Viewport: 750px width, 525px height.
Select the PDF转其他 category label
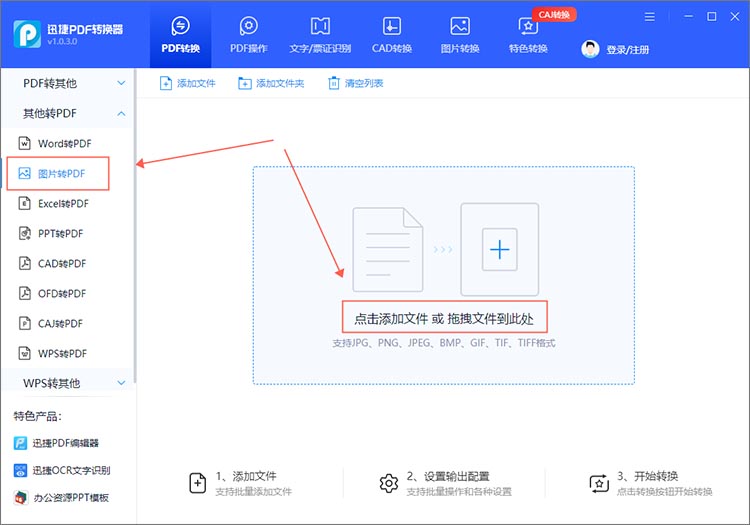pos(50,83)
